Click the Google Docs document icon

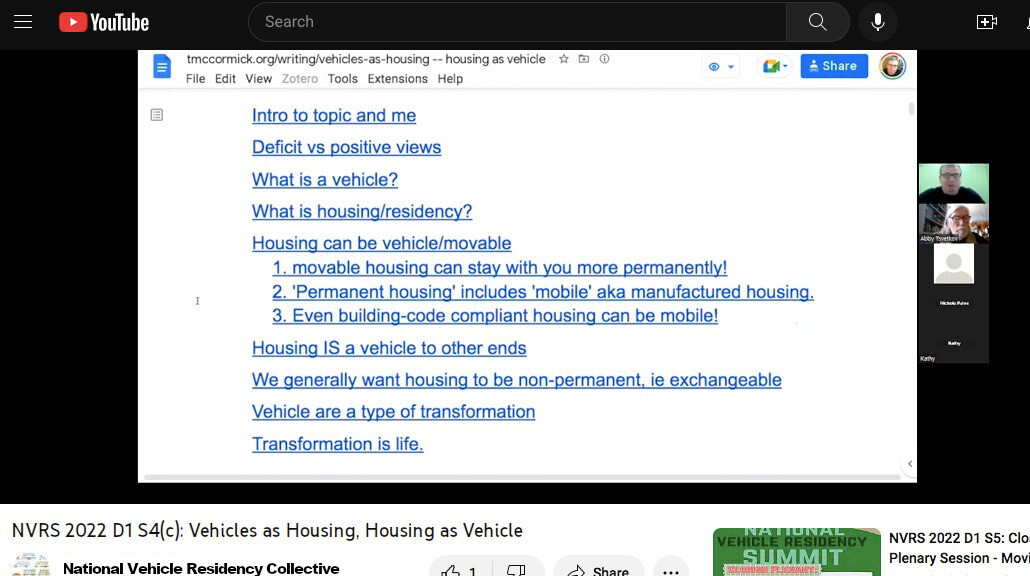161,67
